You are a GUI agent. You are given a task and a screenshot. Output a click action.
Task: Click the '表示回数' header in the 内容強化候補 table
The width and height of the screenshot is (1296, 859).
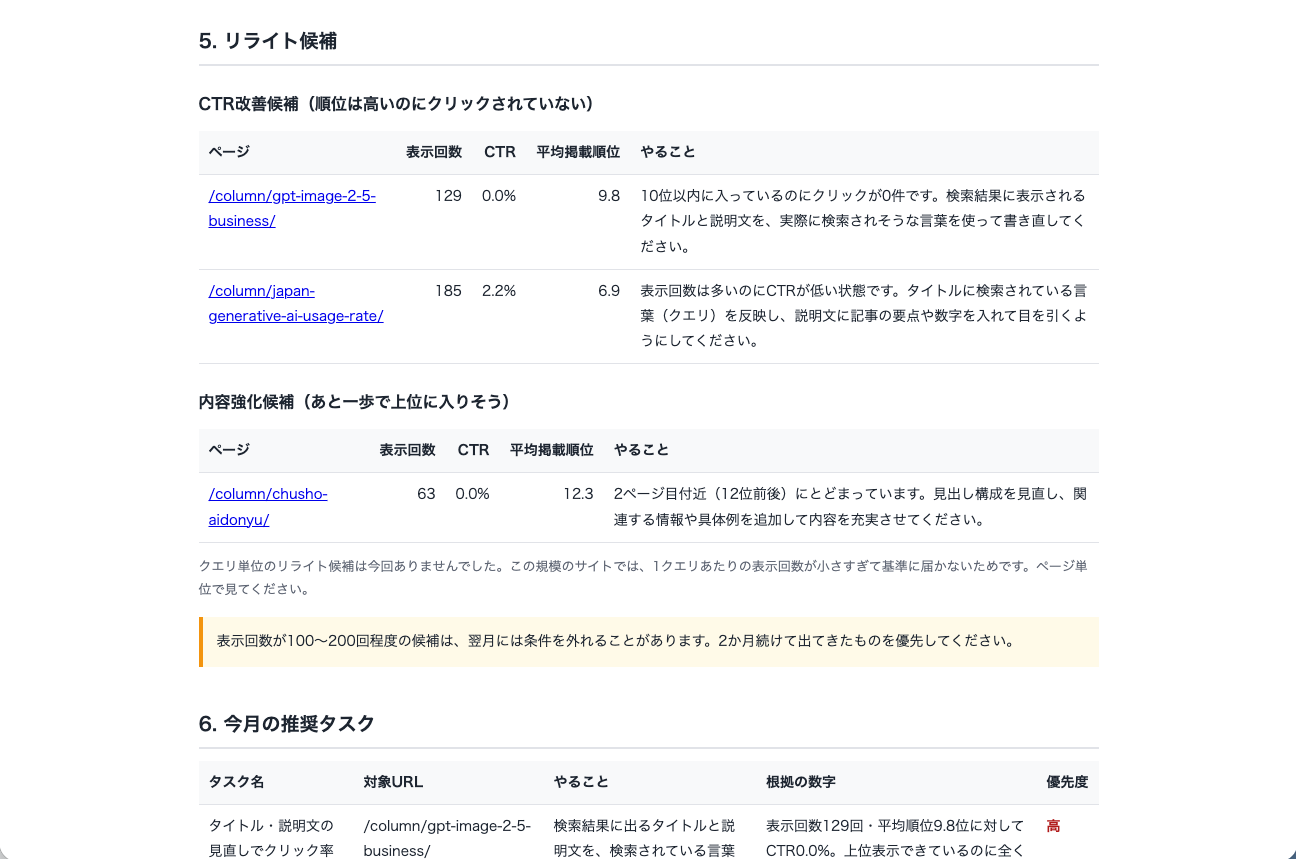pyautogui.click(x=408, y=450)
